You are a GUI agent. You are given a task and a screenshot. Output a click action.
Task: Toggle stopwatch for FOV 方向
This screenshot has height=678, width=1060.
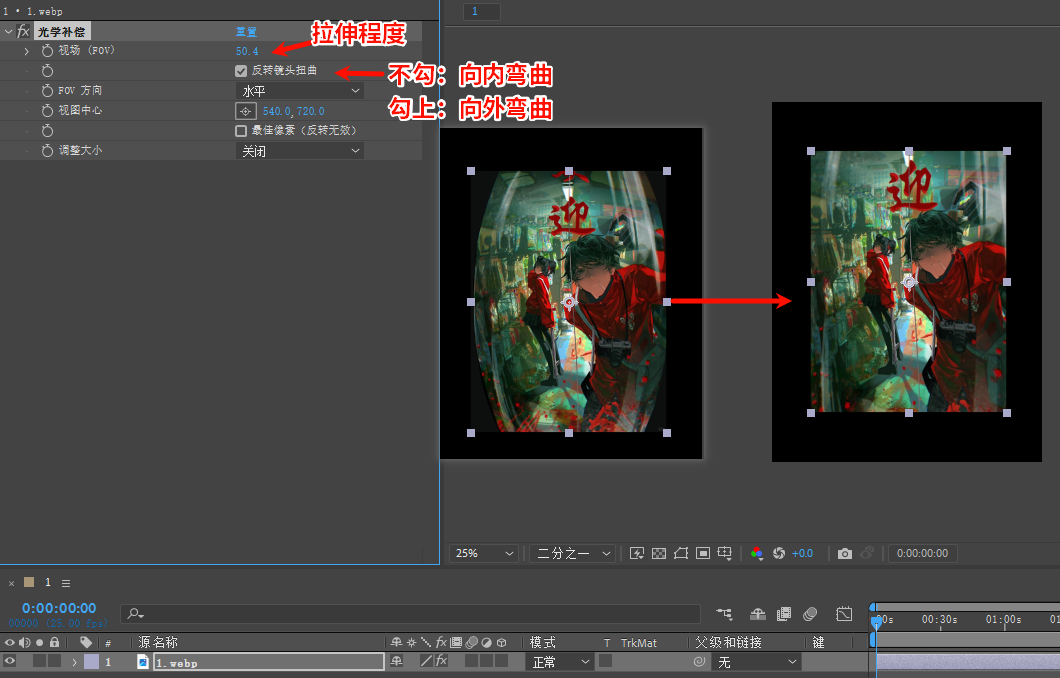pyautogui.click(x=47, y=91)
